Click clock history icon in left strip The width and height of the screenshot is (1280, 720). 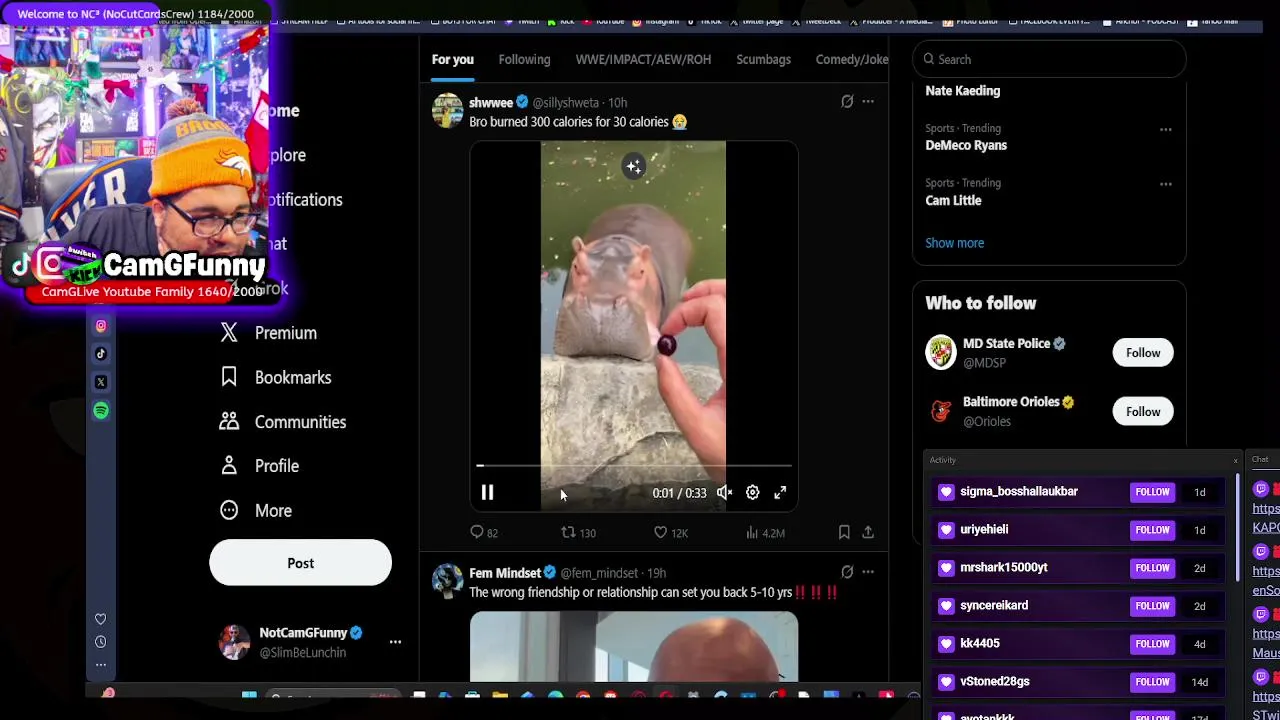(100, 642)
